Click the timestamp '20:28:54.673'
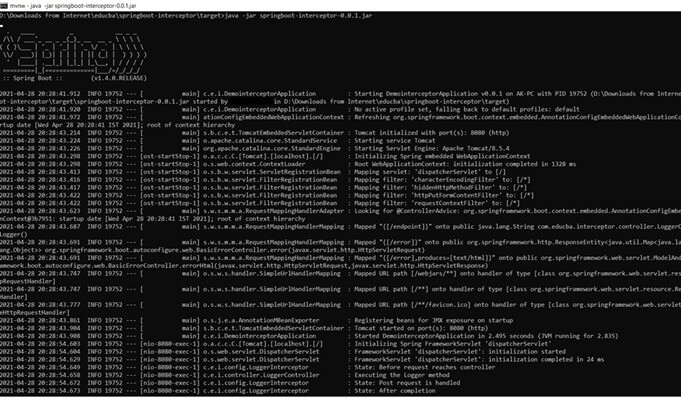 click(58, 391)
